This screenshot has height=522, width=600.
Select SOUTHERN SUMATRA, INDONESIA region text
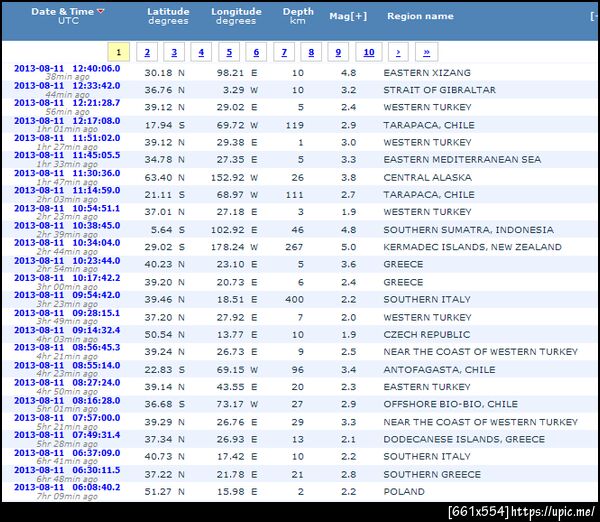pos(469,230)
